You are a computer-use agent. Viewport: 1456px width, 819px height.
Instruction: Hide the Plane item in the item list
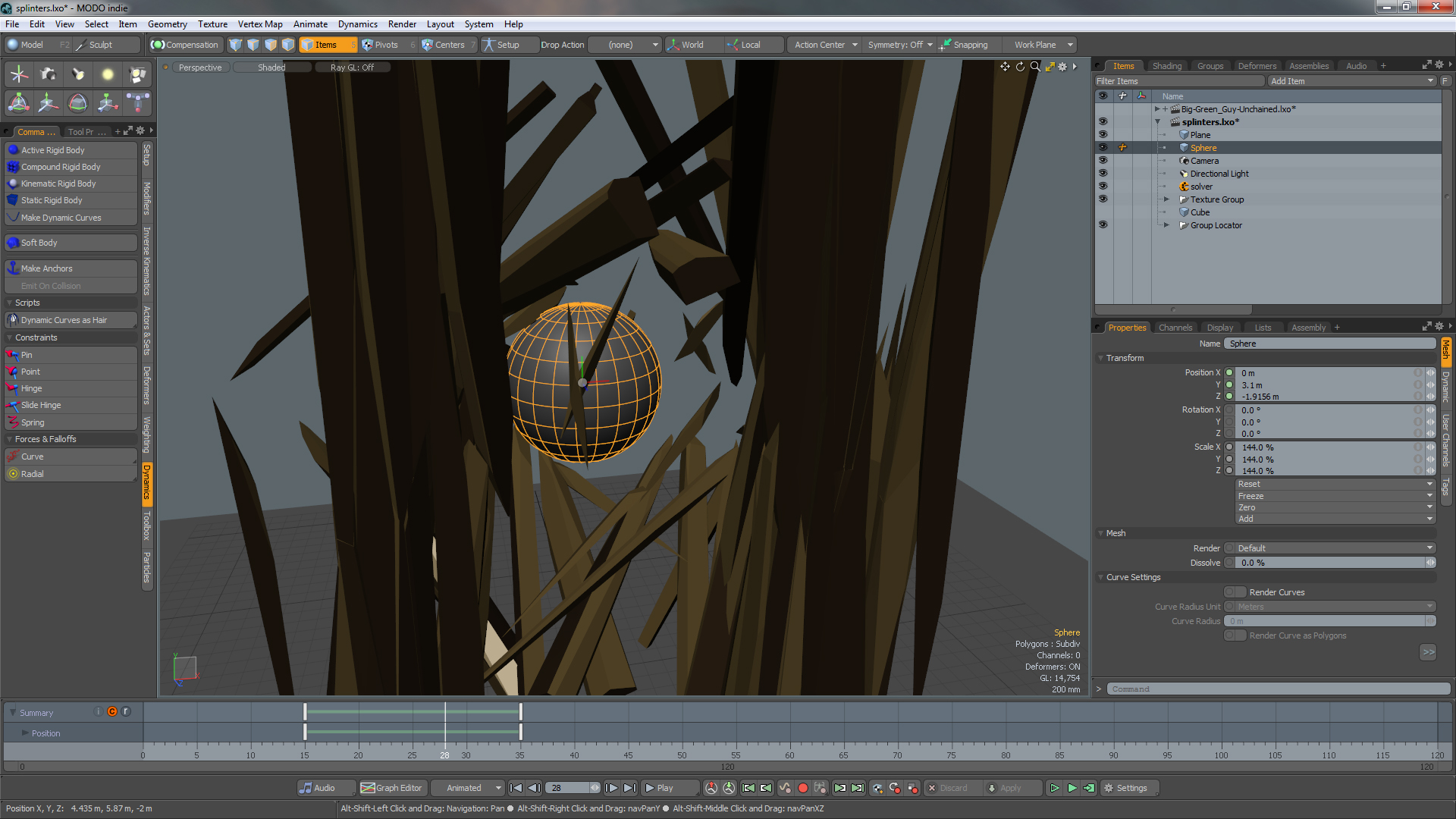coord(1103,134)
